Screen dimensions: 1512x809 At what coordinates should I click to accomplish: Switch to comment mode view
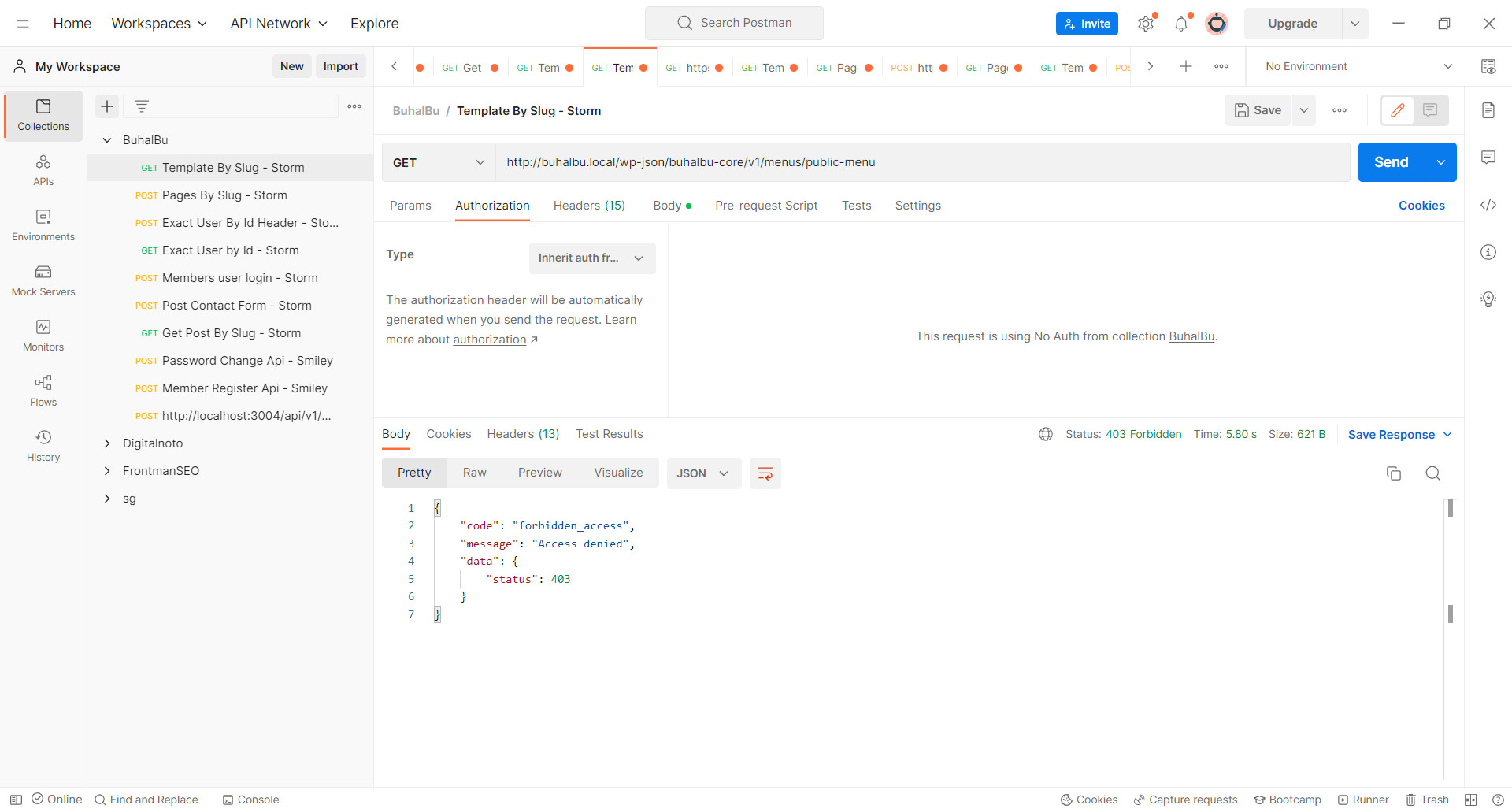1430,110
